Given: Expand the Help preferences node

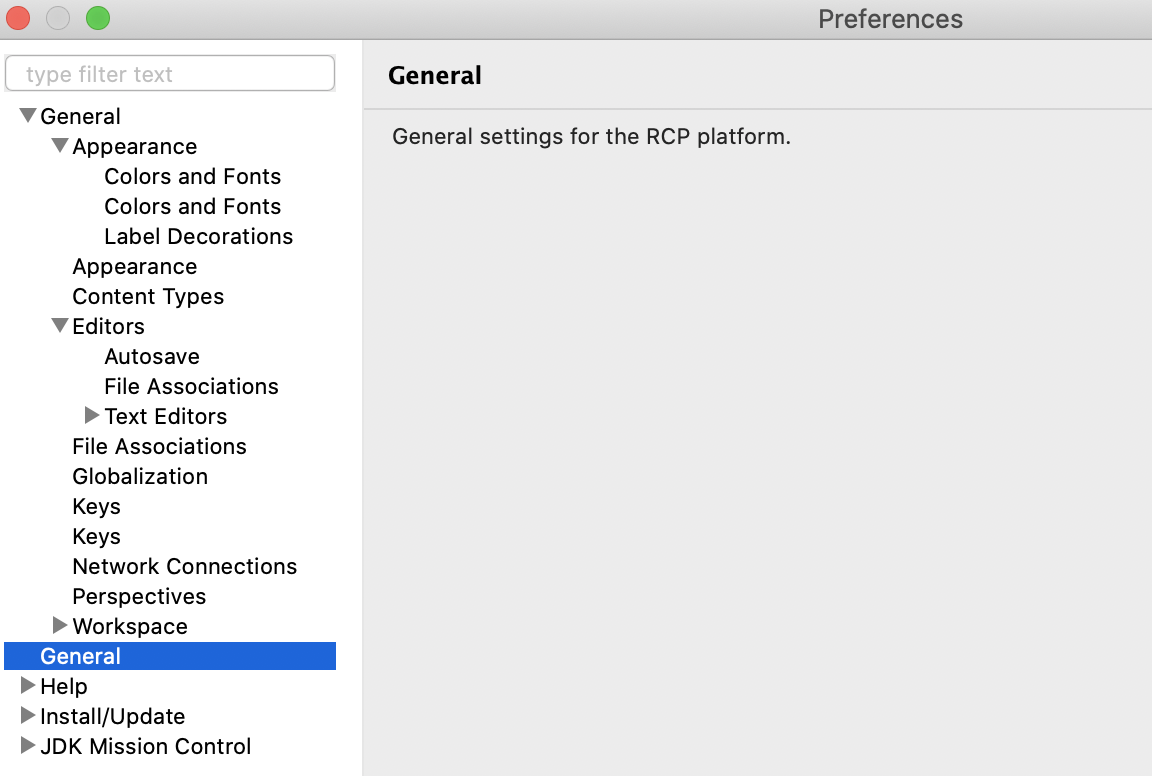Looking at the screenshot, I should 28,686.
